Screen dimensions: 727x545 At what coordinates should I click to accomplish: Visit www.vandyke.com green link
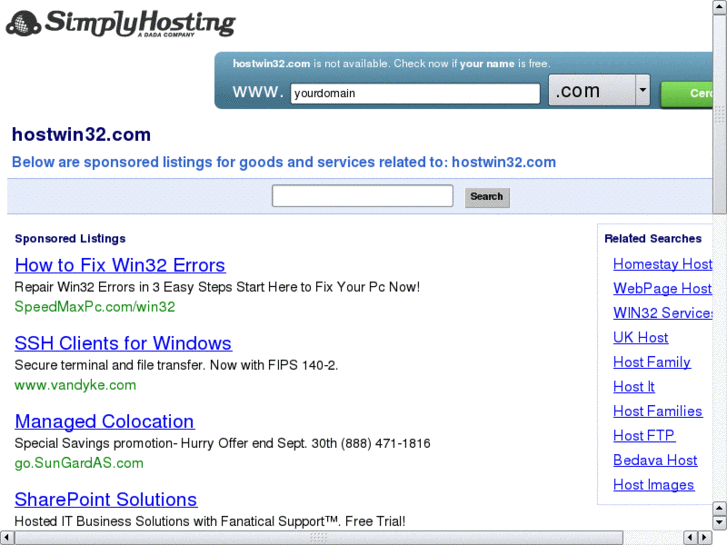(75, 385)
